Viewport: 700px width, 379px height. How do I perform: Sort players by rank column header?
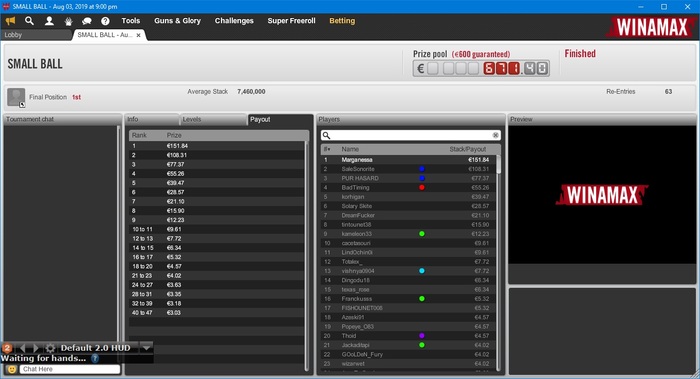coord(327,149)
